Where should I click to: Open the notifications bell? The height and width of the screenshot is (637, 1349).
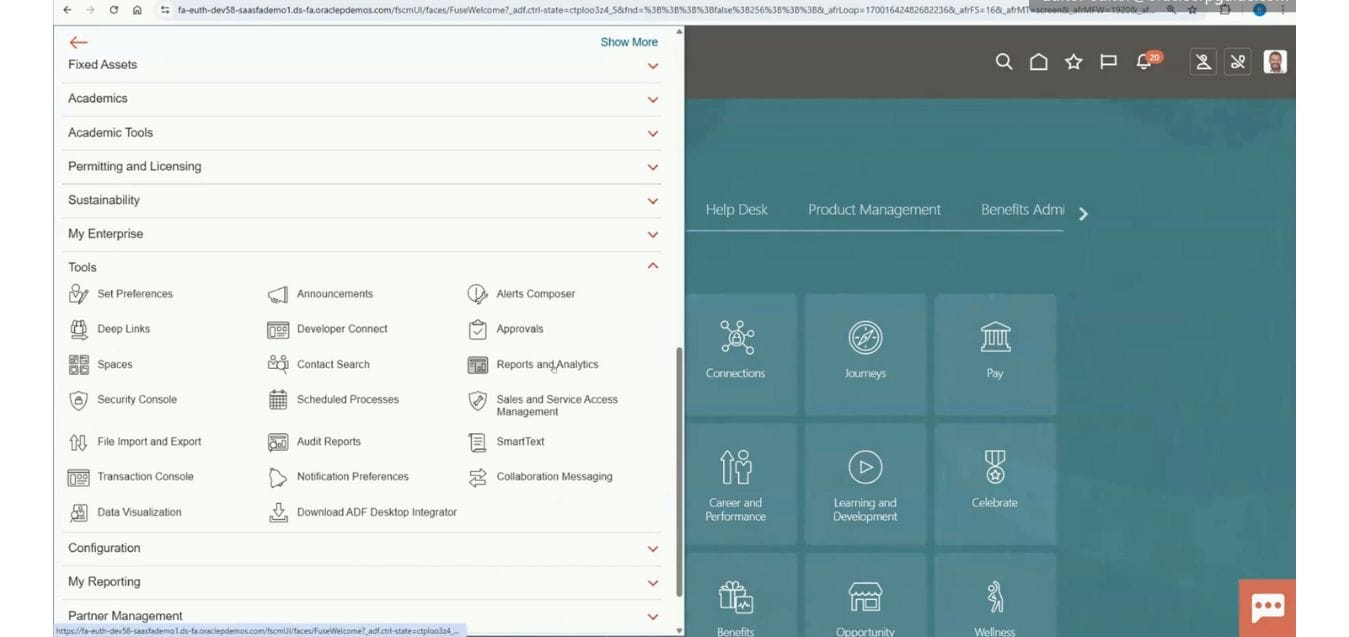tap(1143, 61)
